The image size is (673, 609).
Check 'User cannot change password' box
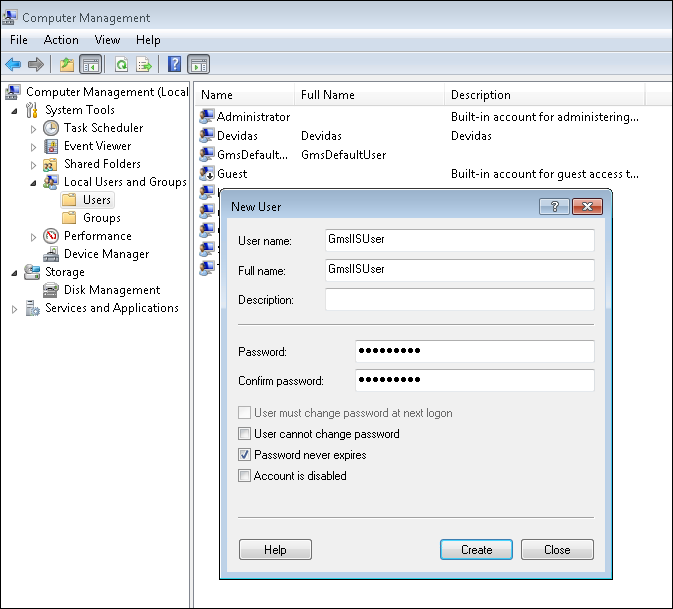[245, 434]
